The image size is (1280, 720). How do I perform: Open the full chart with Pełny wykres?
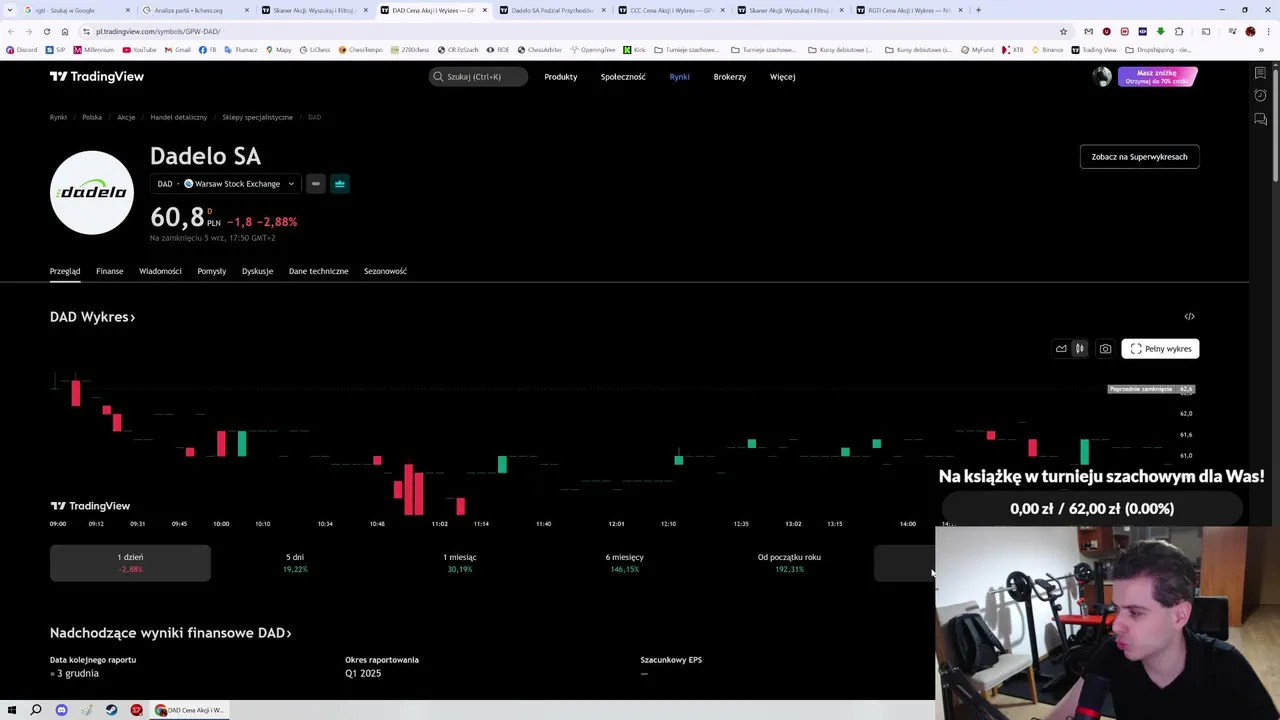(x=1160, y=349)
